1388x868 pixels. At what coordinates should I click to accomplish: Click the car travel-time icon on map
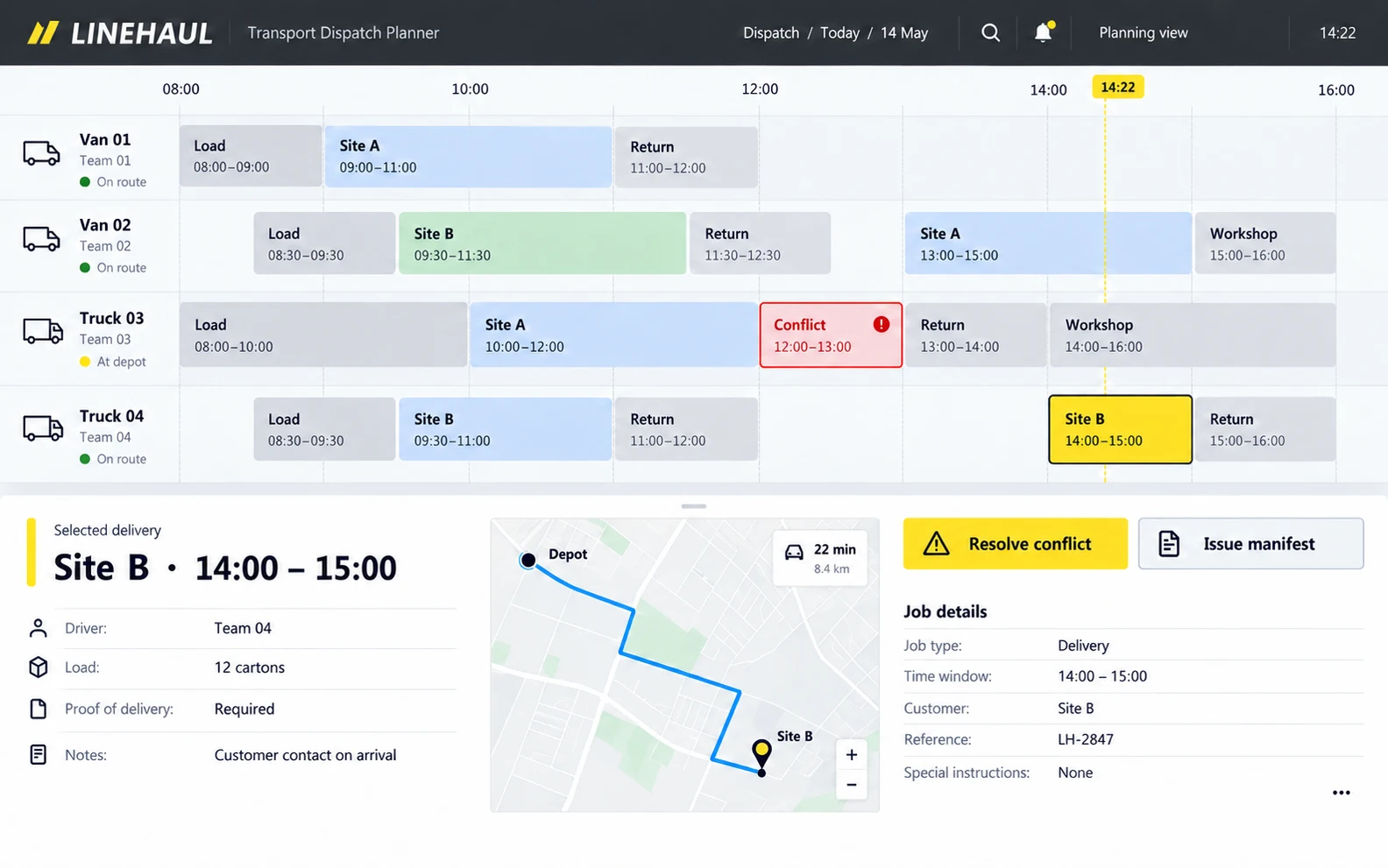(x=794, y=552)
